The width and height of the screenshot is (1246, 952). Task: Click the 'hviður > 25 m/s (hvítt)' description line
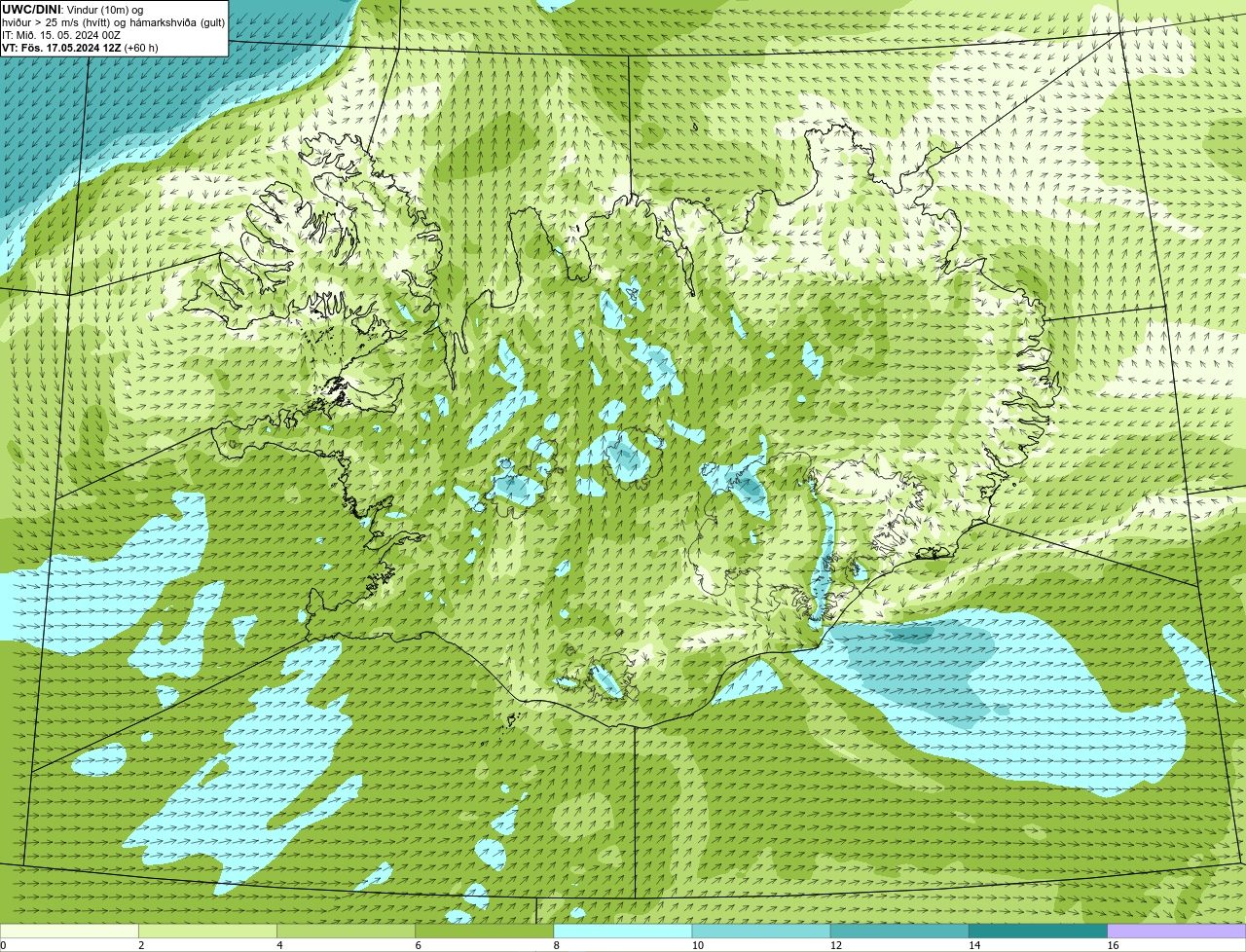(x=113, y=22)
